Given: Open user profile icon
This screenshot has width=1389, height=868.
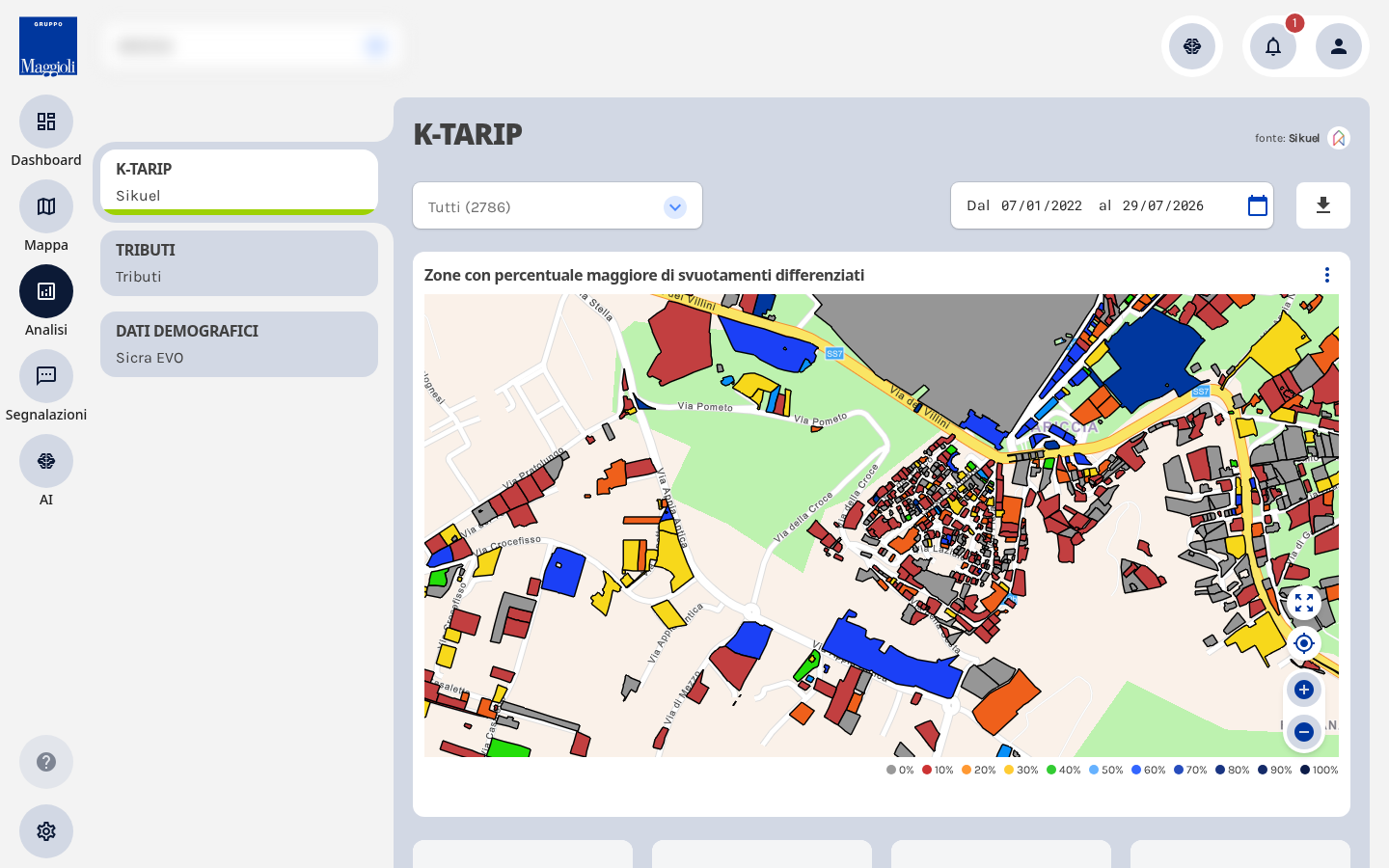Looking at the screenshot, I should (1339, 46).
